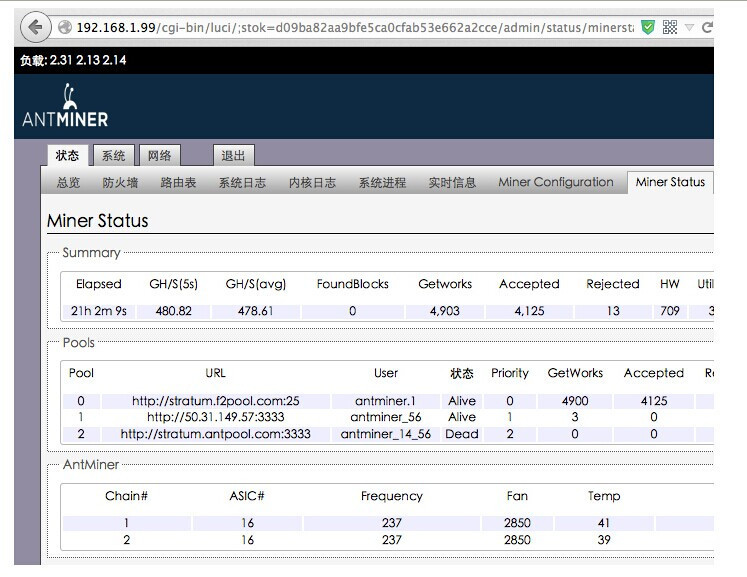This screenshot has width=747, height=577.
Task: View the 内核日志 kernel log subtab
Action: [x=312, y=183]
